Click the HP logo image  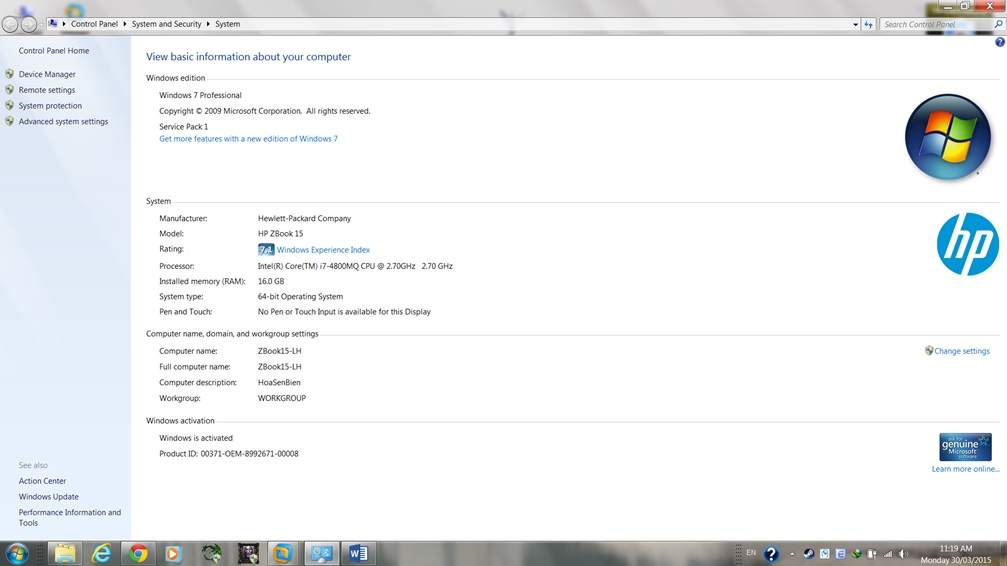(x=967, y=244)
